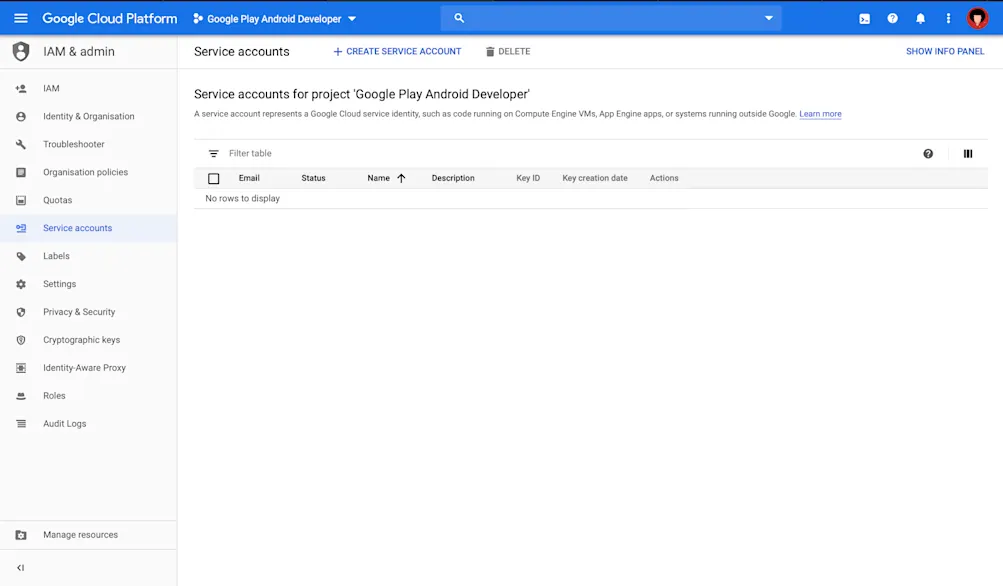
Task: Click the Key creation date column header
Action: [595, 178]
